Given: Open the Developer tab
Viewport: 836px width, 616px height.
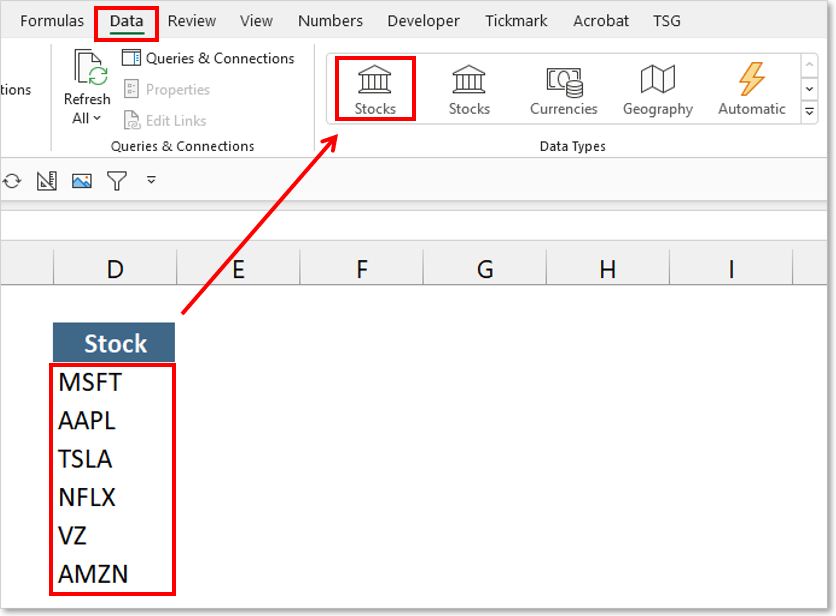Looking at the screenshot, I should [423, 20].
